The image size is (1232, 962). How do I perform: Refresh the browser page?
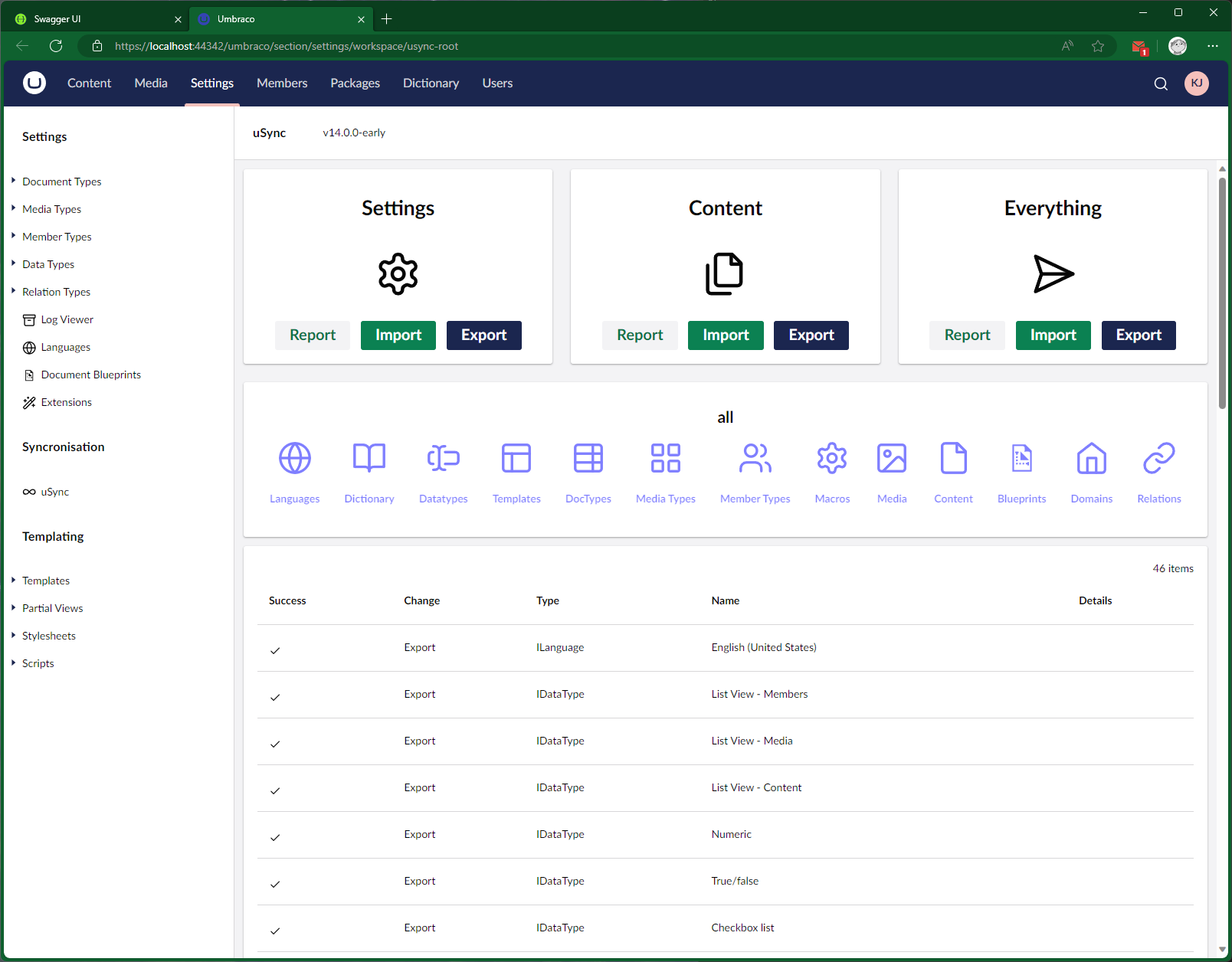click(x=56, y=46)
